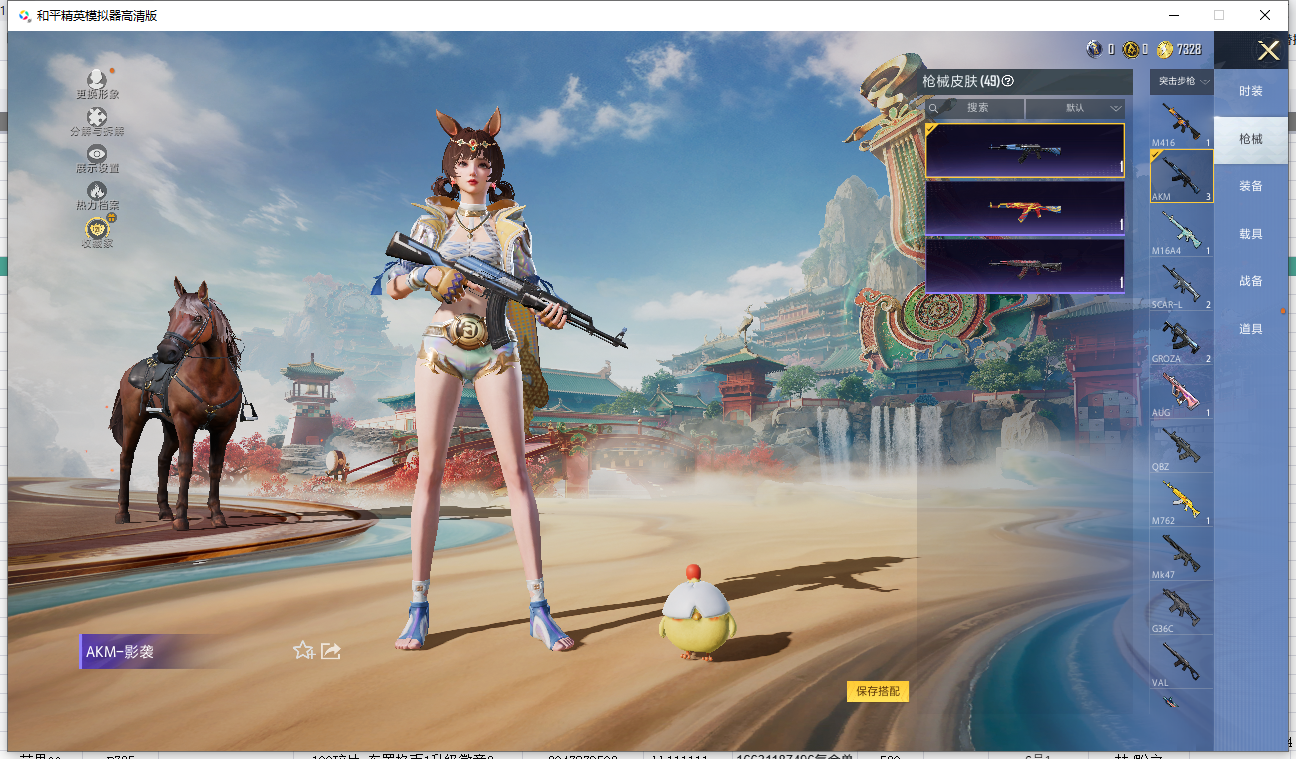This screenshot has width=1296, height=759.
Task: Close the wardrobe with the X icon
Action: point(1268,51)
